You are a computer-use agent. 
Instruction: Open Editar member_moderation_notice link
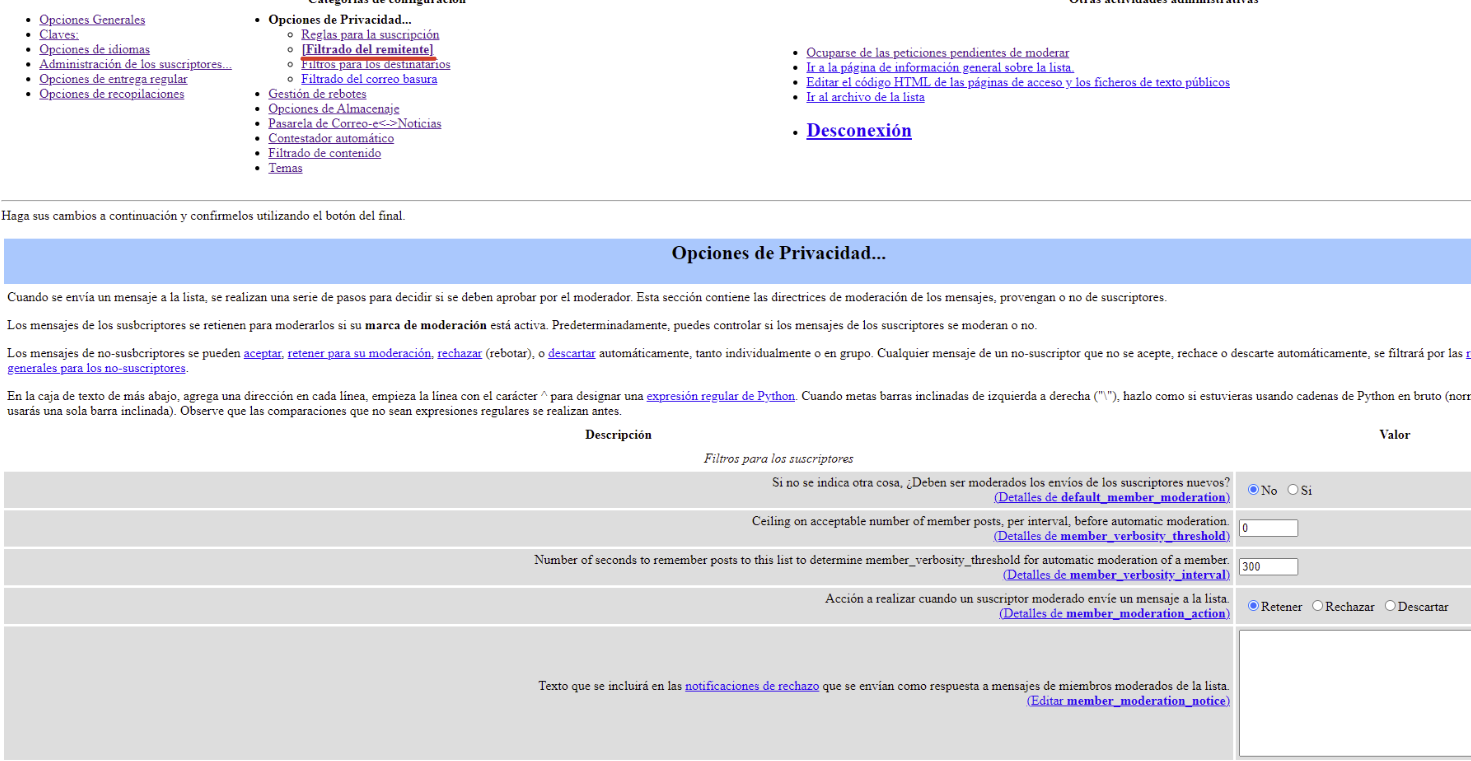1128,702
